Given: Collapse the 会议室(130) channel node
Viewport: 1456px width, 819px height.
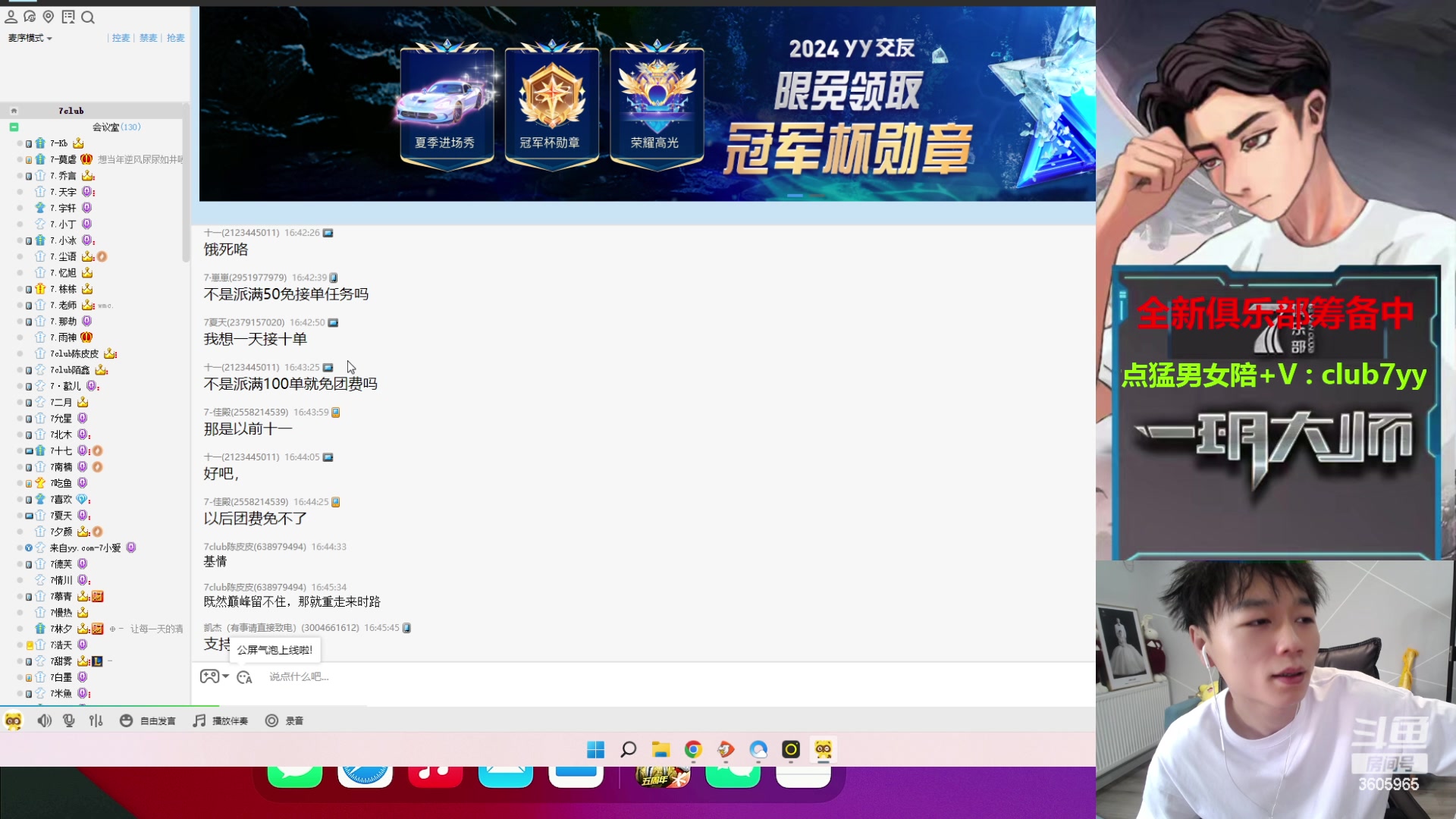Looking at the screenshot, I should [14, 127].
